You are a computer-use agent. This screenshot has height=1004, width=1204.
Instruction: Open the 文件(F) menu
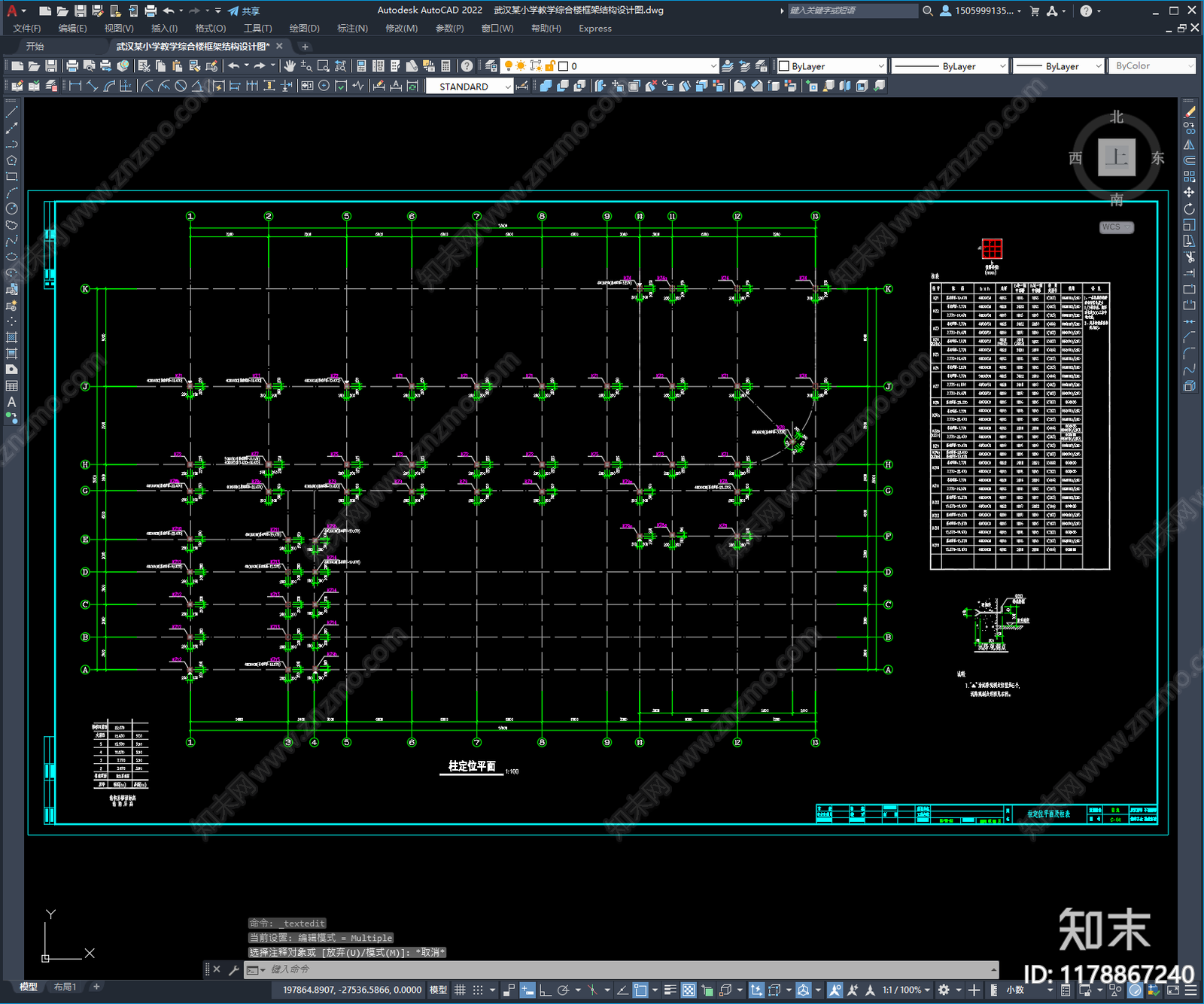coord(27,29)
